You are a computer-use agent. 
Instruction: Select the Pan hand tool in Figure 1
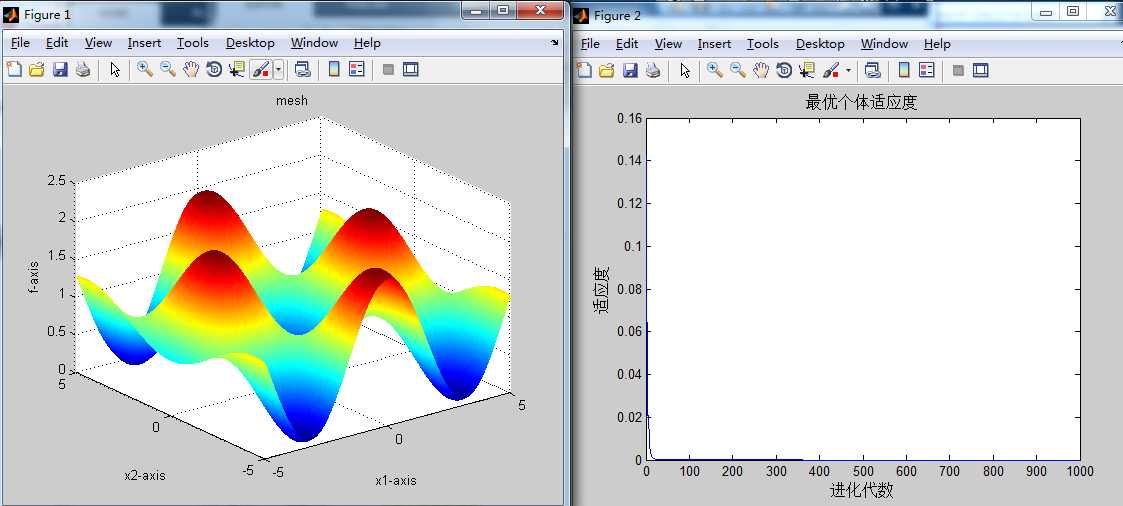click(x=191, y=69)
